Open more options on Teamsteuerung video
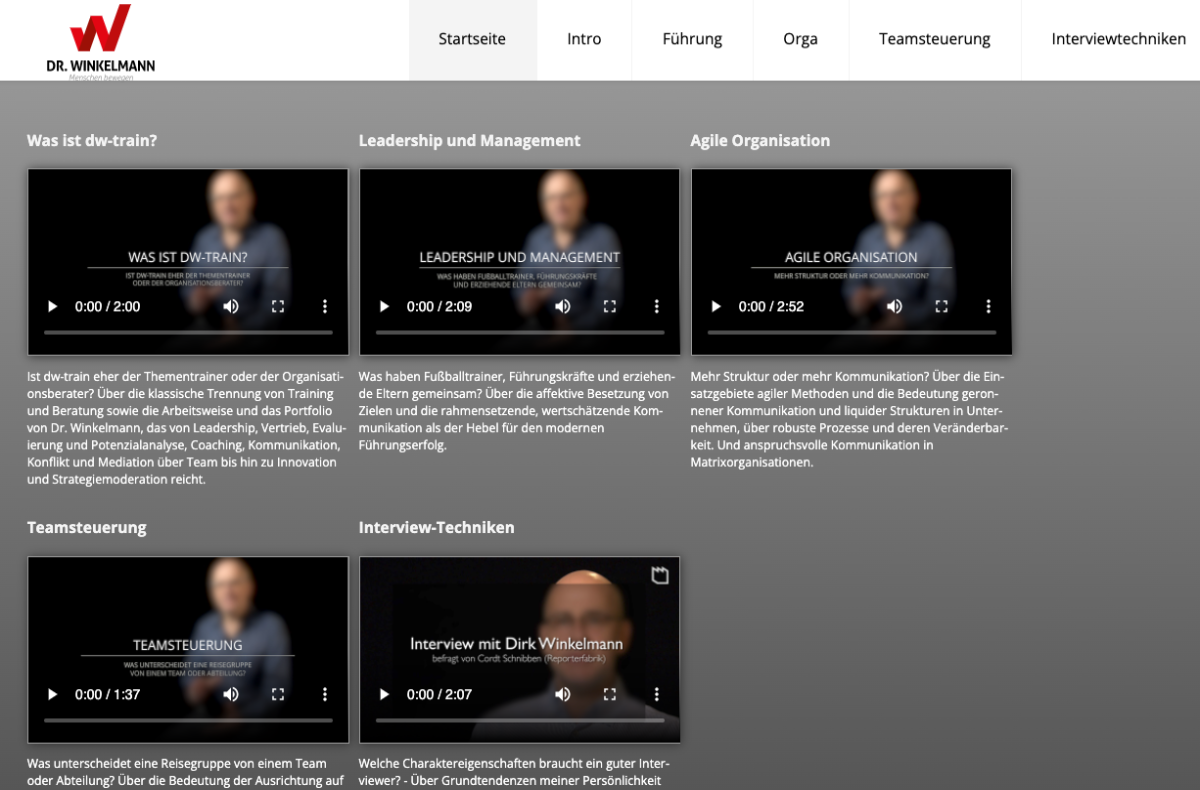This screenshot has height=790, width=1200. pos(325,694)
